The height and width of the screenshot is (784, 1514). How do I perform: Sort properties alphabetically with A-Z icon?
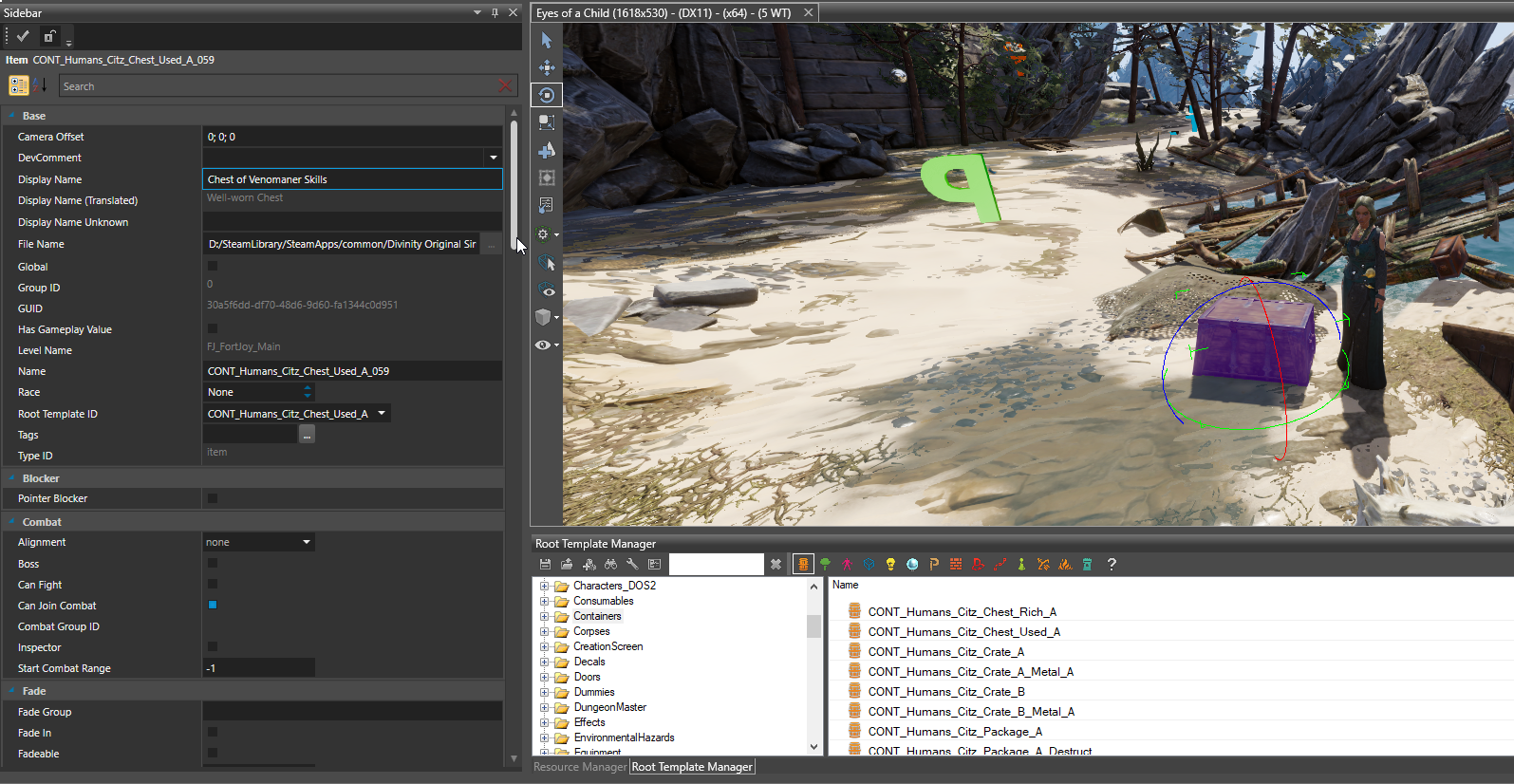coord(40,85)
